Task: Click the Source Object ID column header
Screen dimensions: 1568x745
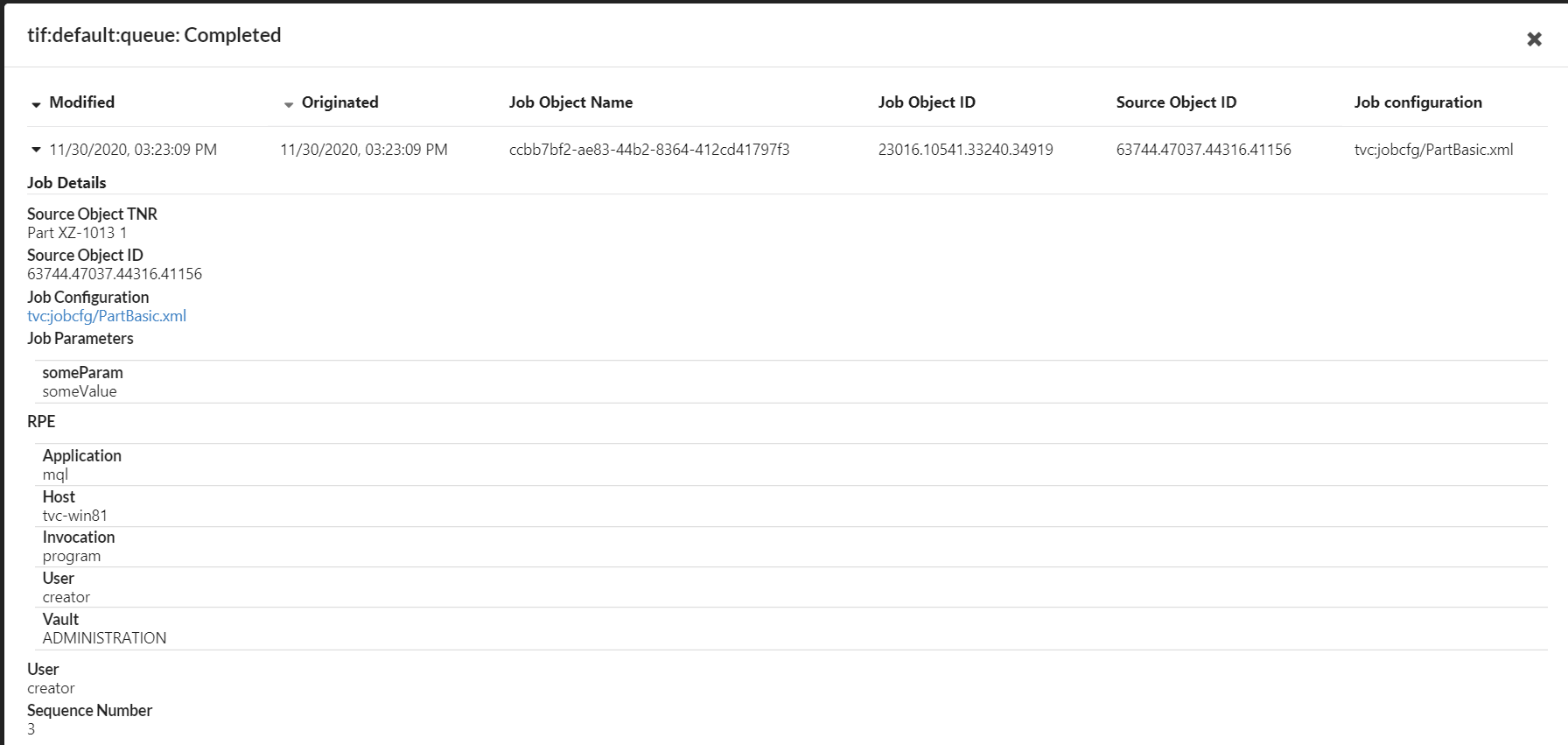Action: click(x=1176, y=102)
